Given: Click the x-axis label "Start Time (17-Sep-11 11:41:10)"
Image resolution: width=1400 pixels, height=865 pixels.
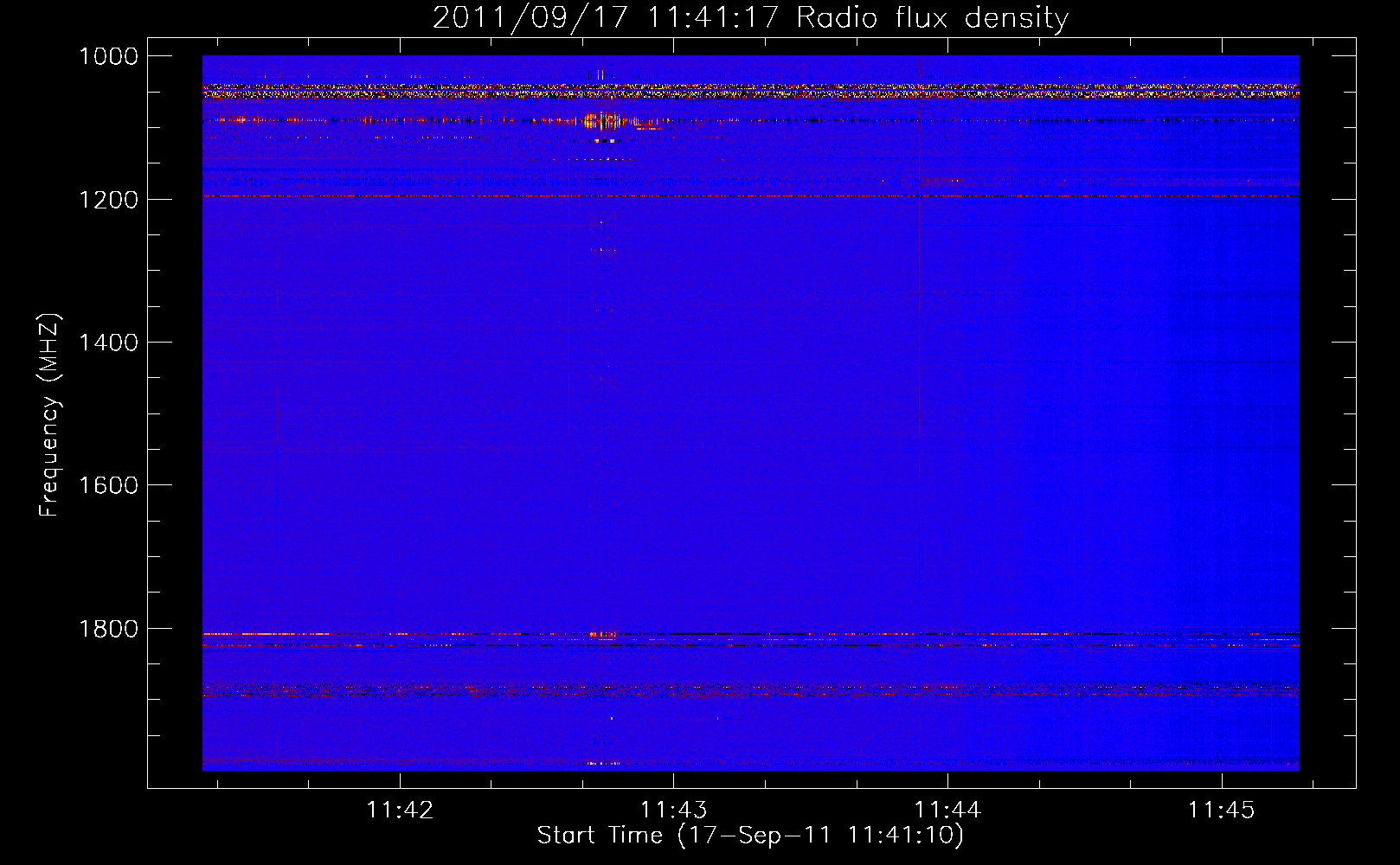Looking at the screenshot, I should pos(750,836).
